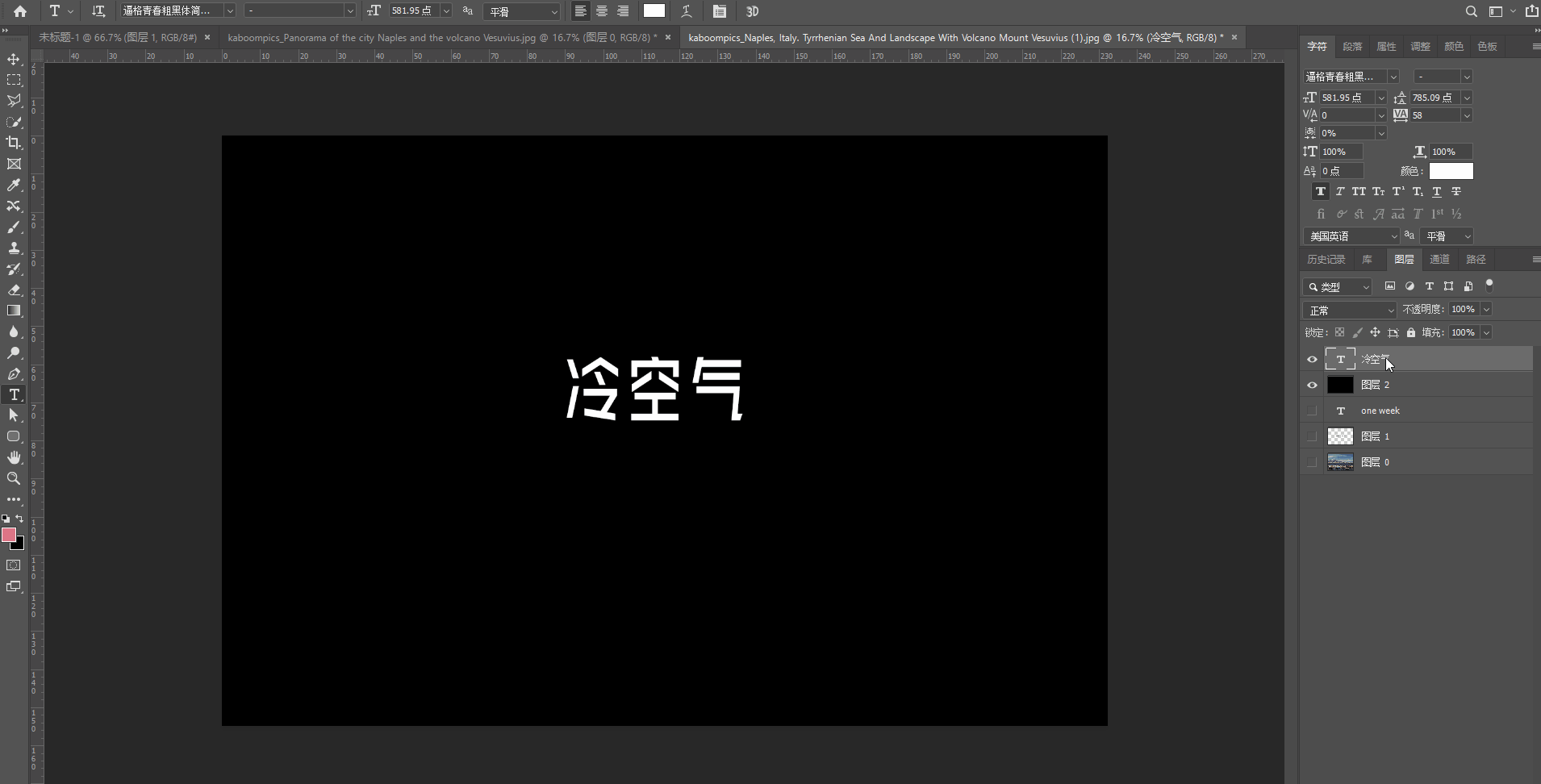Show the one week text layer

point(1312,411)
